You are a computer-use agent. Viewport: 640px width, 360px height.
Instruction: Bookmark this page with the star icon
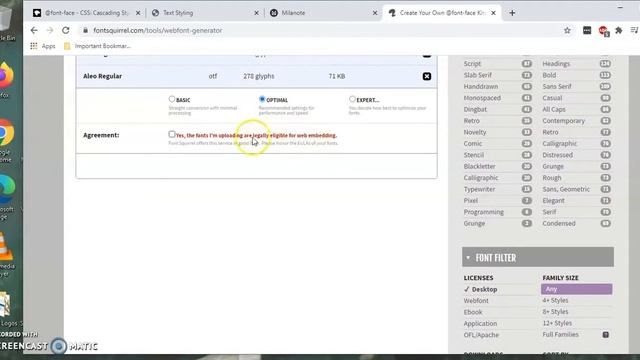point(567,30)
